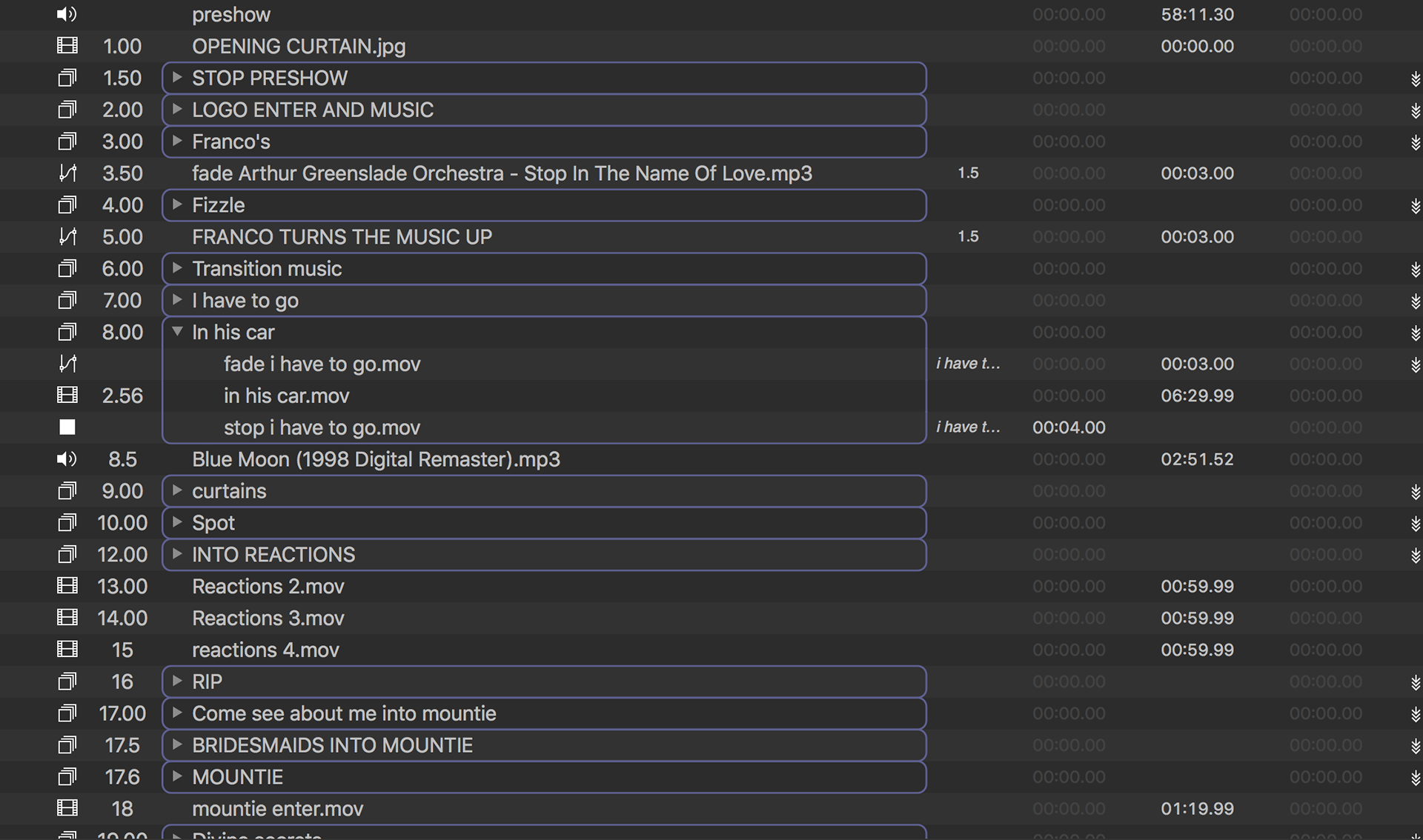1423x840 pixels.
Task: Click the audio icon for Blue Moon cue
Action: click(67, 459)
